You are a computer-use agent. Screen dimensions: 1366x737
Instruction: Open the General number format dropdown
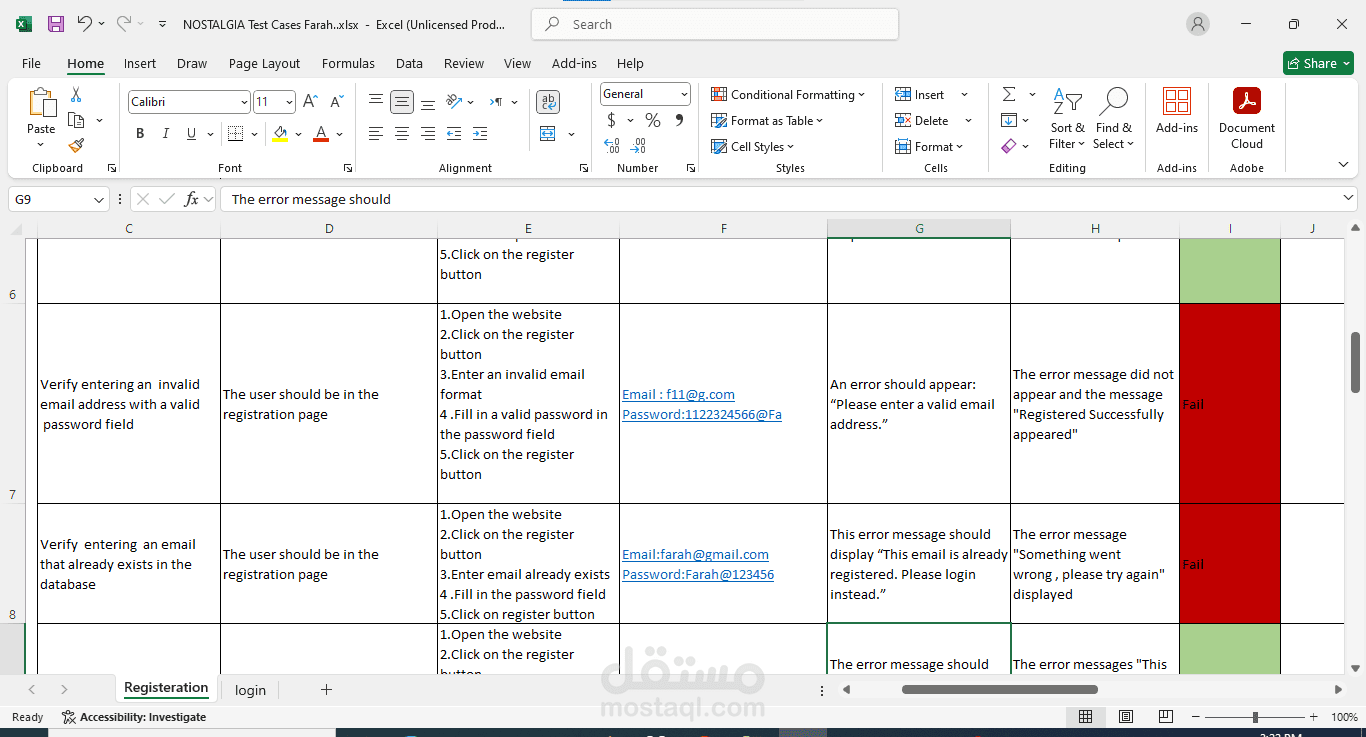[x=684, y=94]
